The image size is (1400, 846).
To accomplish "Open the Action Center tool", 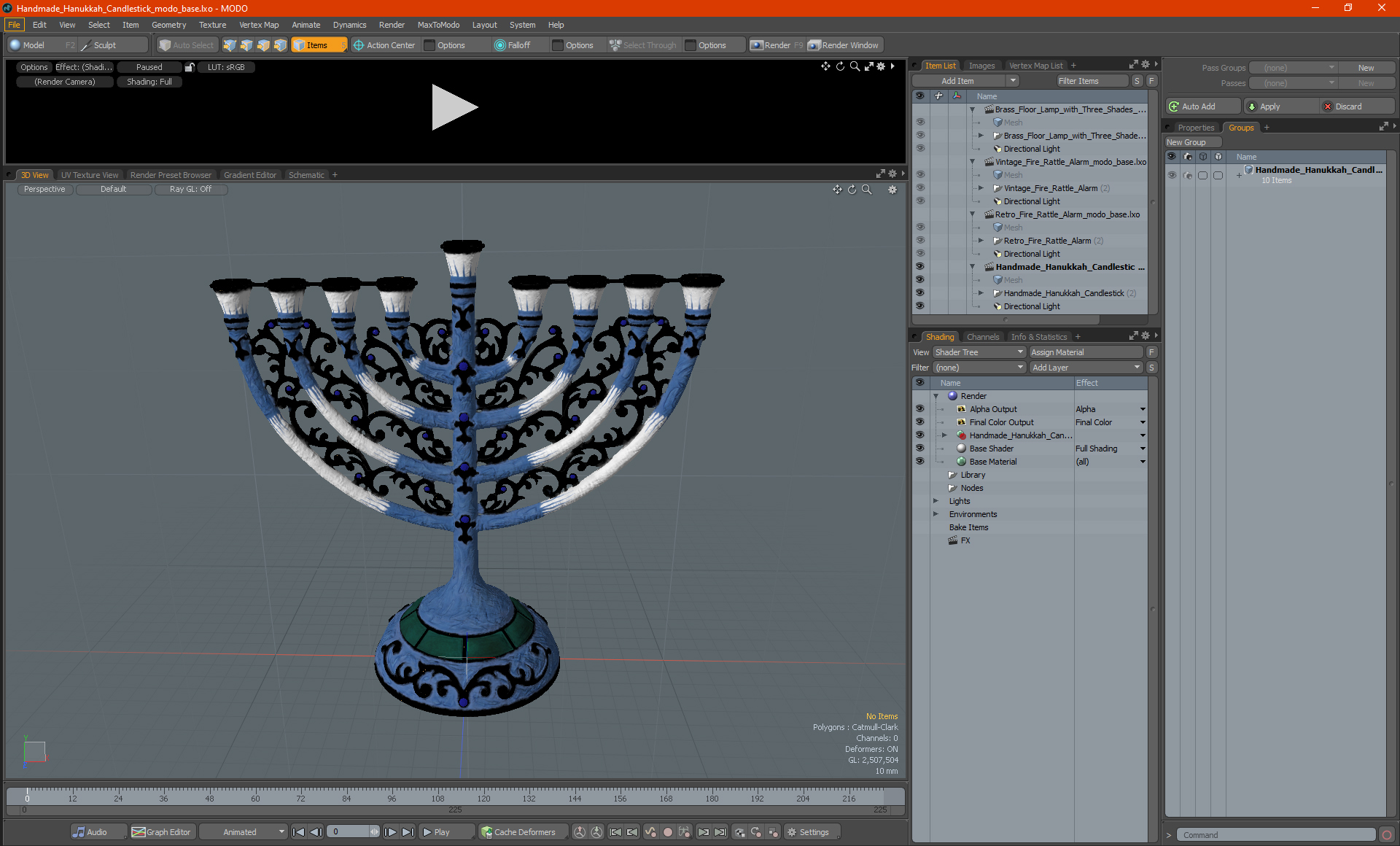I will [x=384, y=45].
